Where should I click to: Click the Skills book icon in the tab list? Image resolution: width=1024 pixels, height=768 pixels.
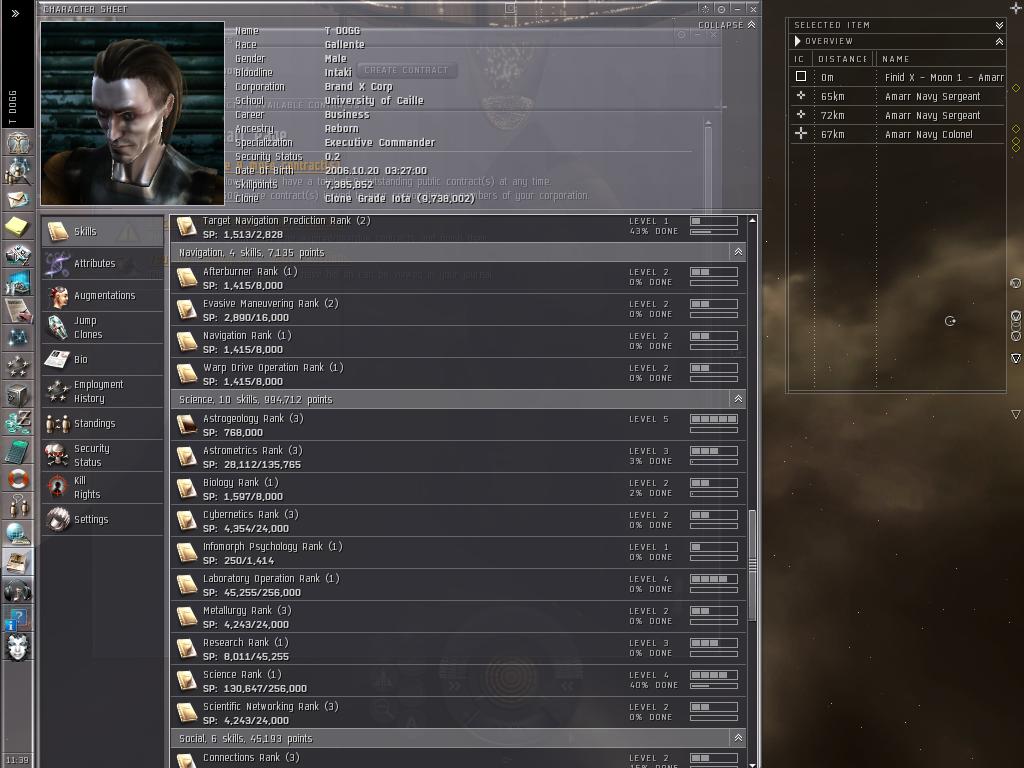click(x=57, y=231)
